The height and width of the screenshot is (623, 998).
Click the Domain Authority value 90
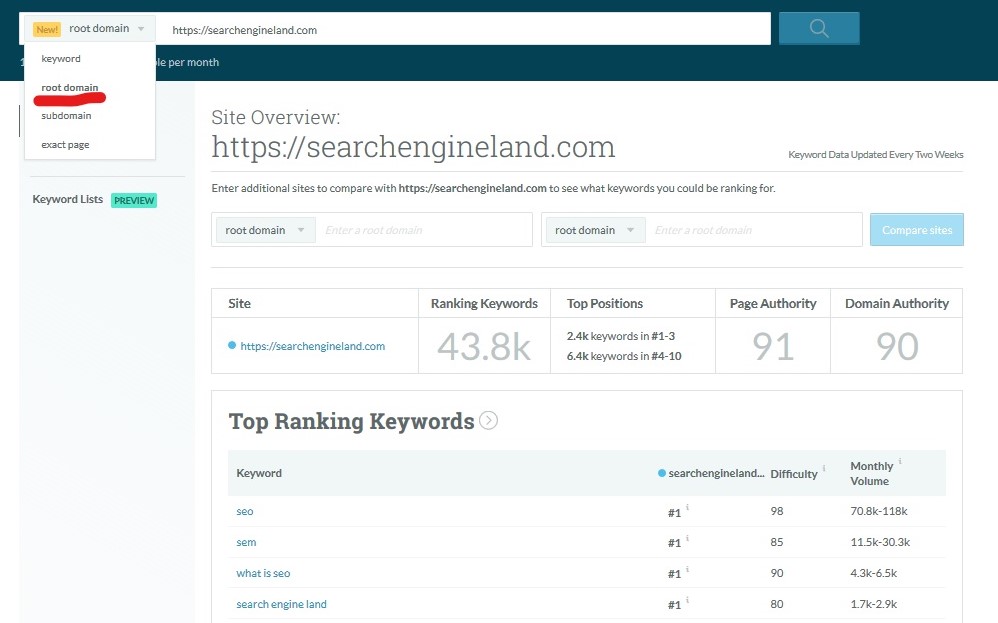[897, 347]
